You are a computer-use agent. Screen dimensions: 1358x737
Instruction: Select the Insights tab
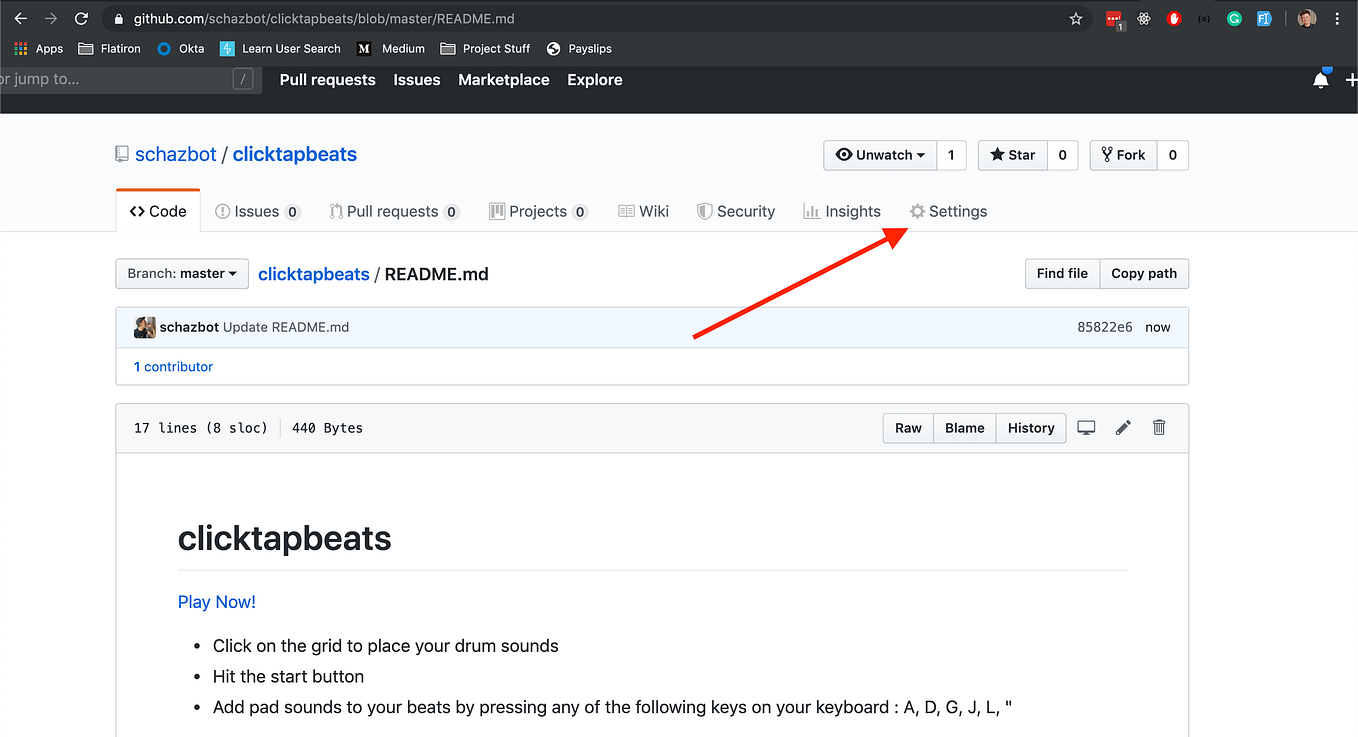click(x=842, y=211)
